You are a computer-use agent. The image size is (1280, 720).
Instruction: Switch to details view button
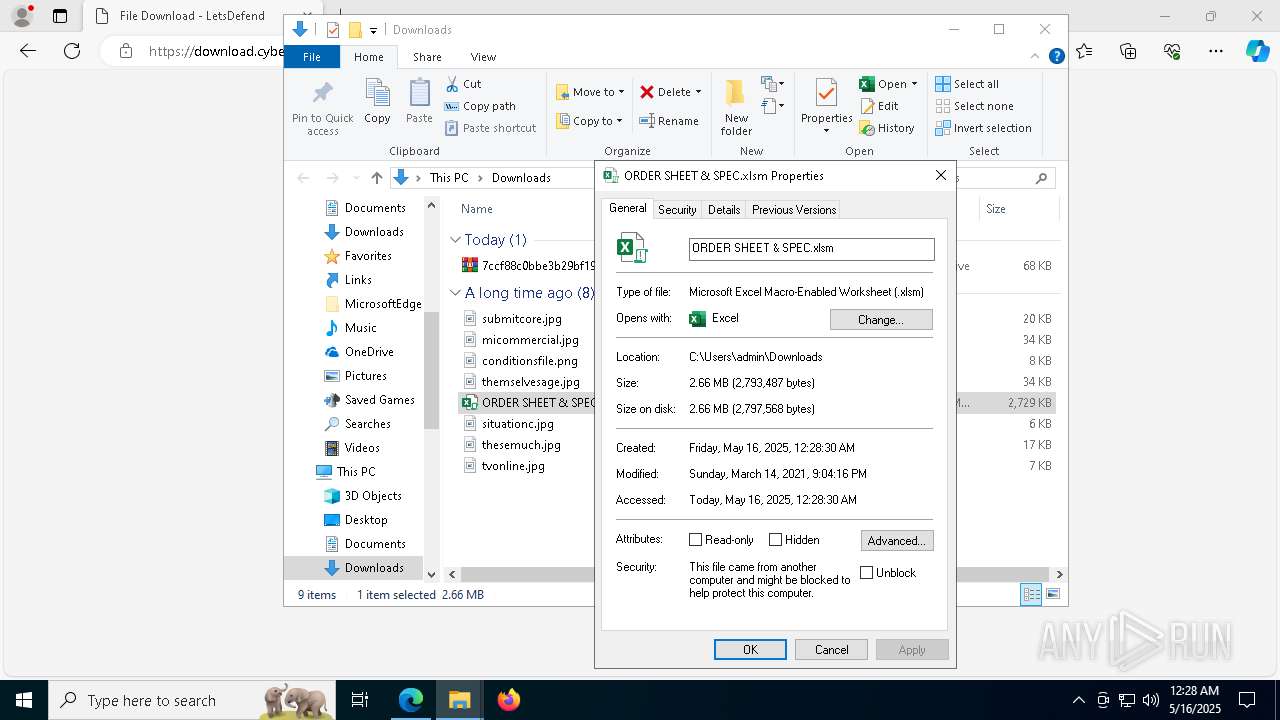click(x=1031, y=595)
